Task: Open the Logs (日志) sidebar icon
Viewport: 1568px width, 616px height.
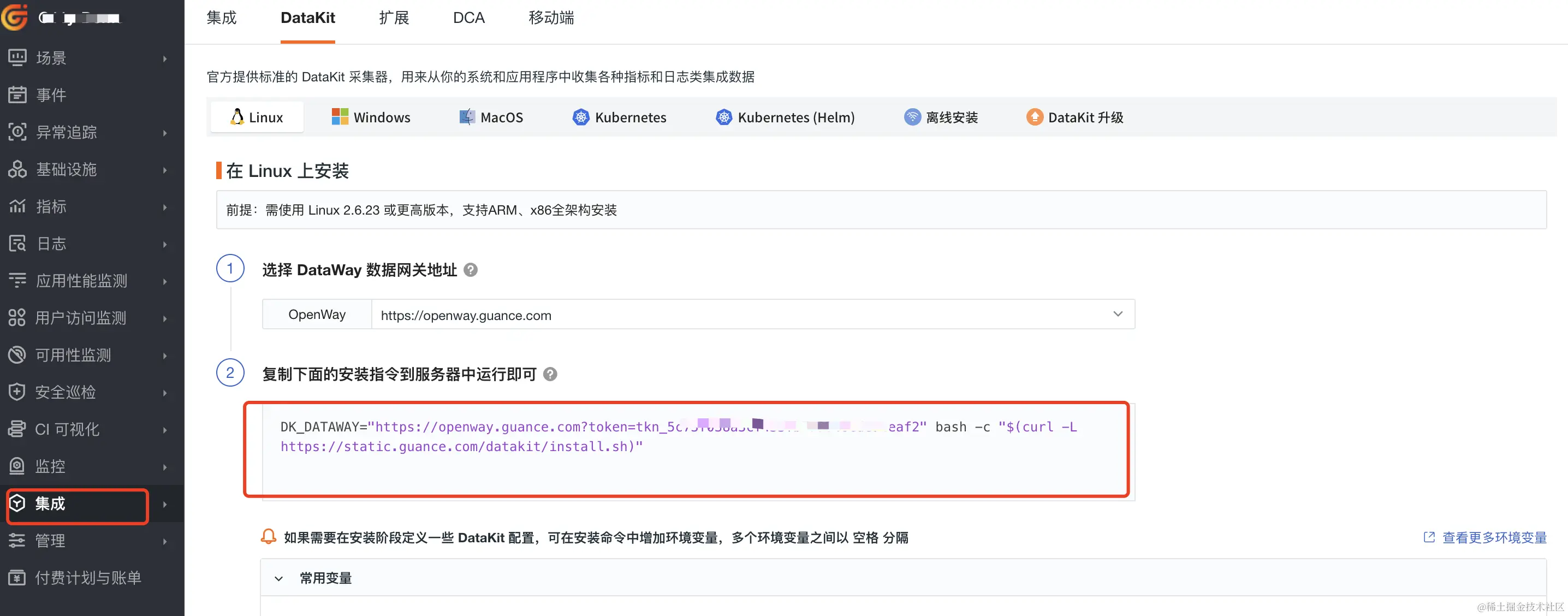Action: click(x=17, y=244)
